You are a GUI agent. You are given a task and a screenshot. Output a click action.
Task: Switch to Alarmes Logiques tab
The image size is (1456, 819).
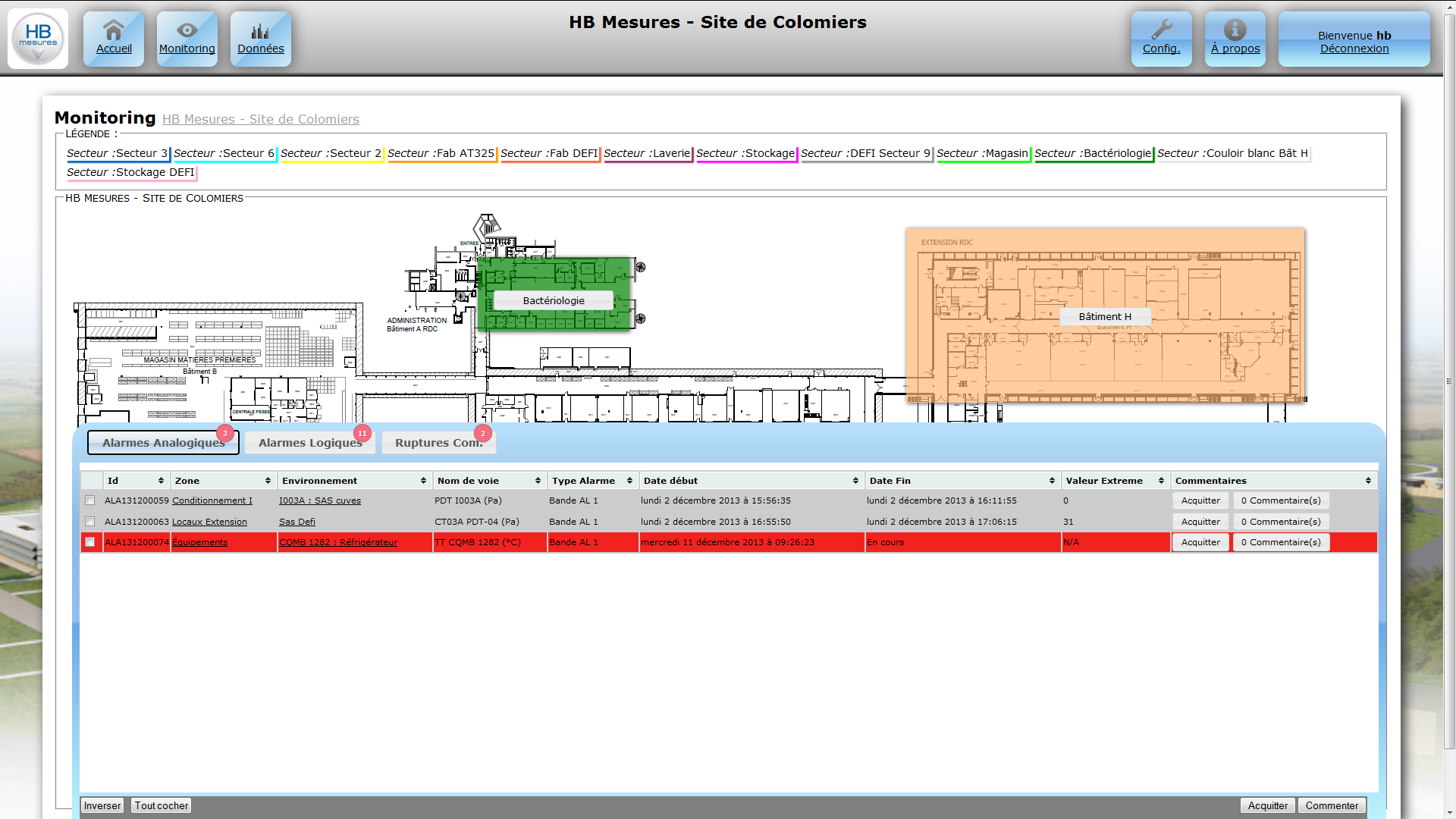[x=310, y=443]
